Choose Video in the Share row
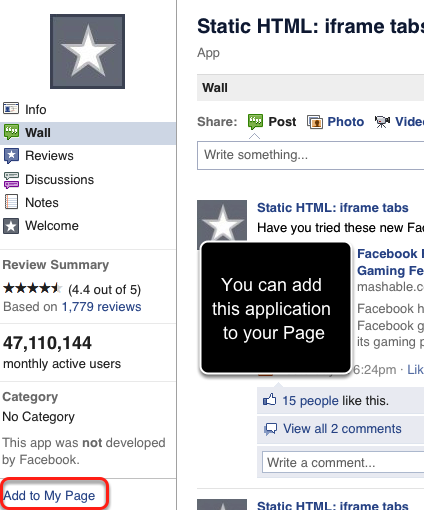424x510 pixels. pos(410,122)
